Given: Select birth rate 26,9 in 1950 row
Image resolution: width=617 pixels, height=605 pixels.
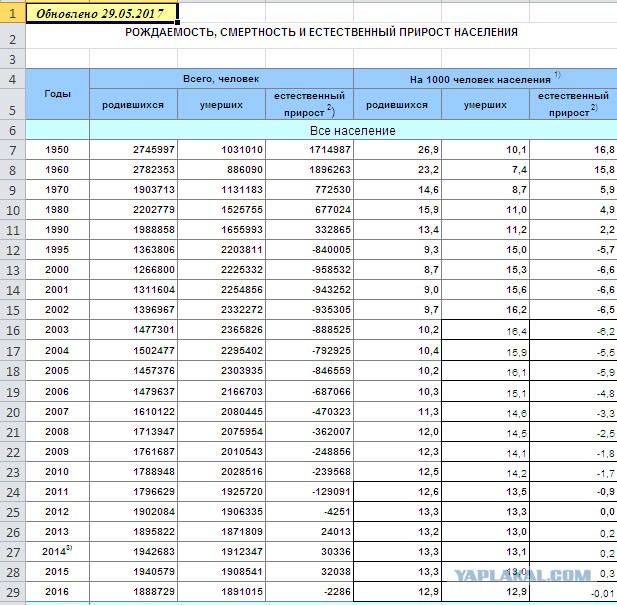Looking at the screenshot, I should coord(397,150).
